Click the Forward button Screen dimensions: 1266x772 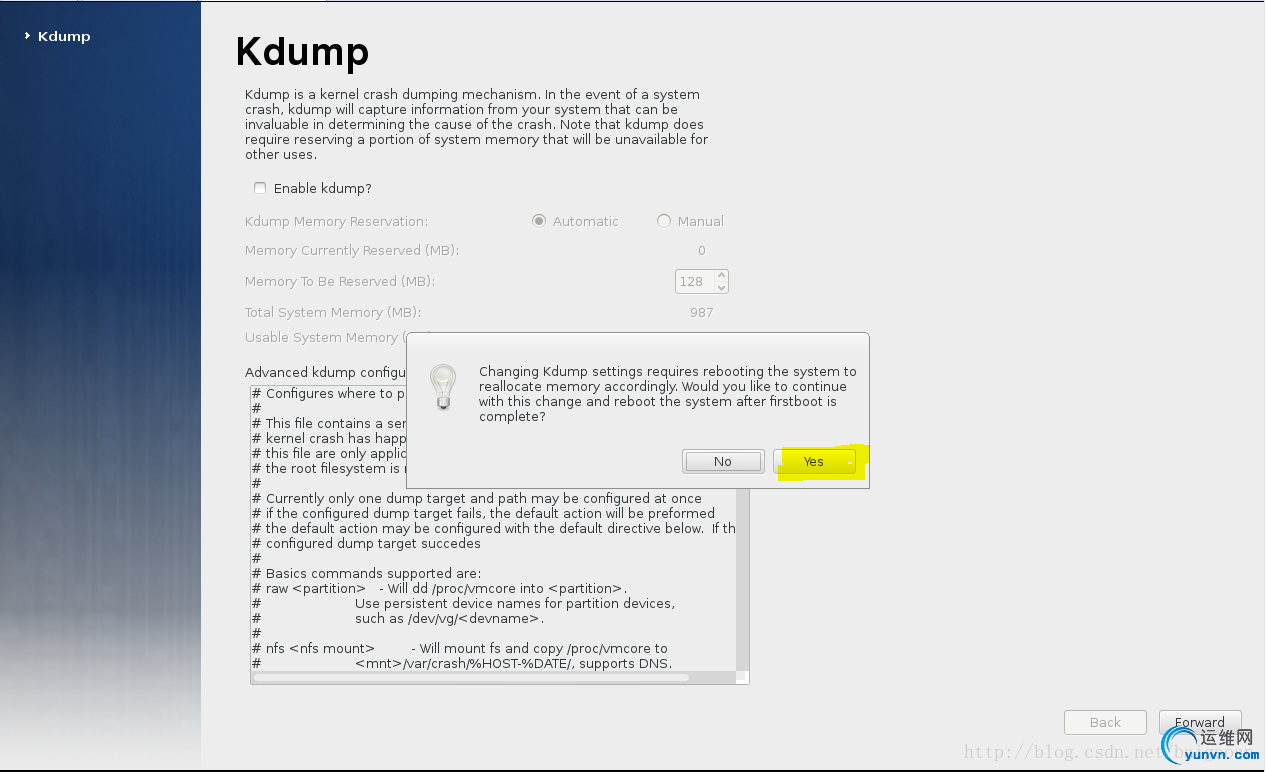tap(1200, 722)
